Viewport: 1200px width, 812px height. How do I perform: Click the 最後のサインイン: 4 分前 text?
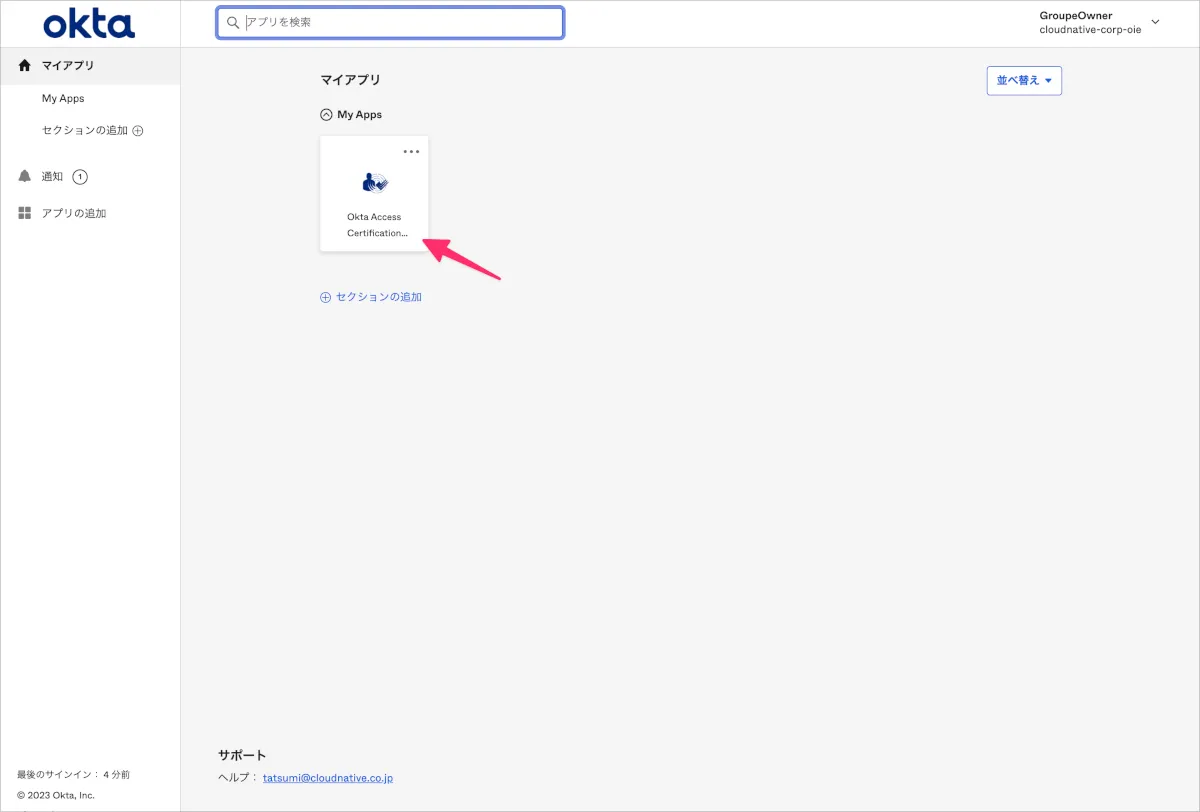[73, 775]
